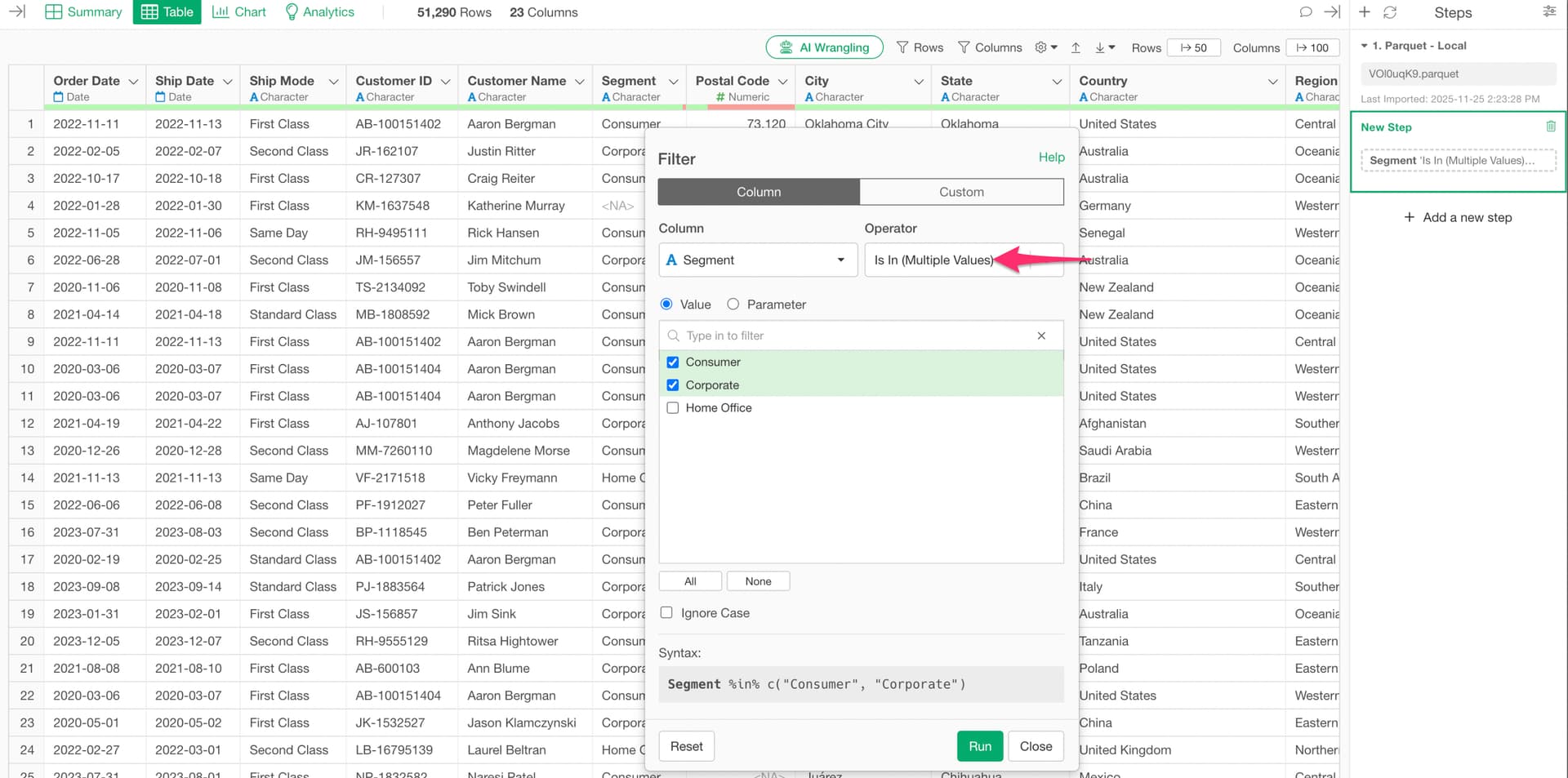Open the Steps panel settings sliders icon
Viewport: 1568px width, 778px height.
tap(1549, 12)
